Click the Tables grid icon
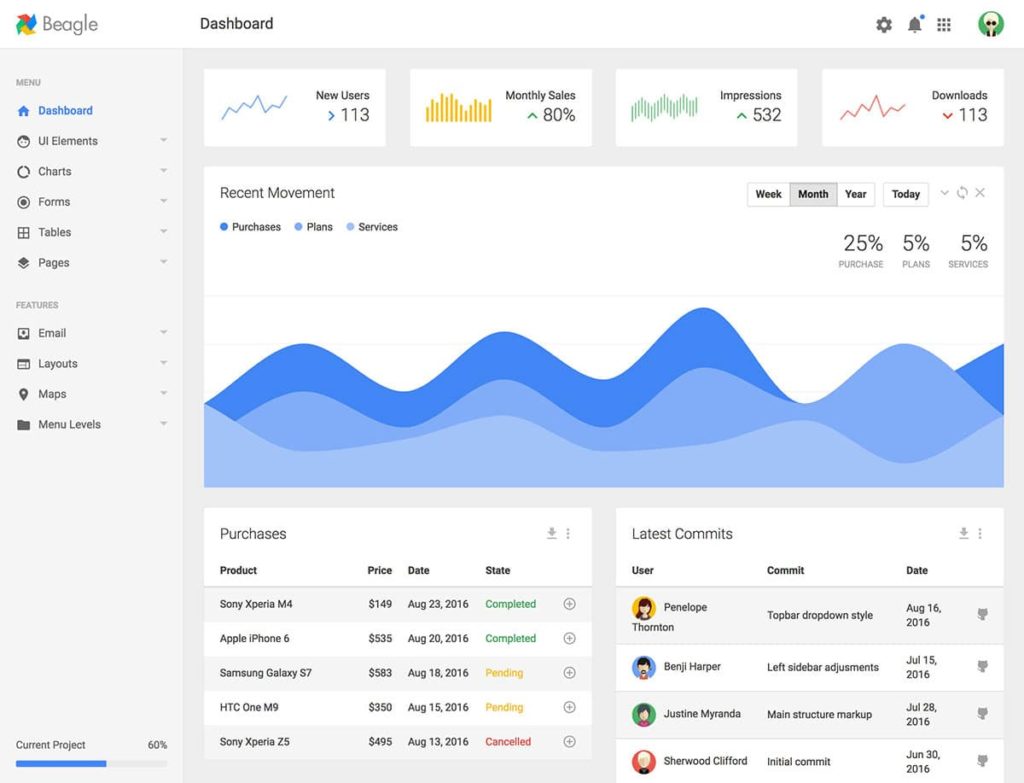Viewport: 1024px width, 783px height. 24,232
